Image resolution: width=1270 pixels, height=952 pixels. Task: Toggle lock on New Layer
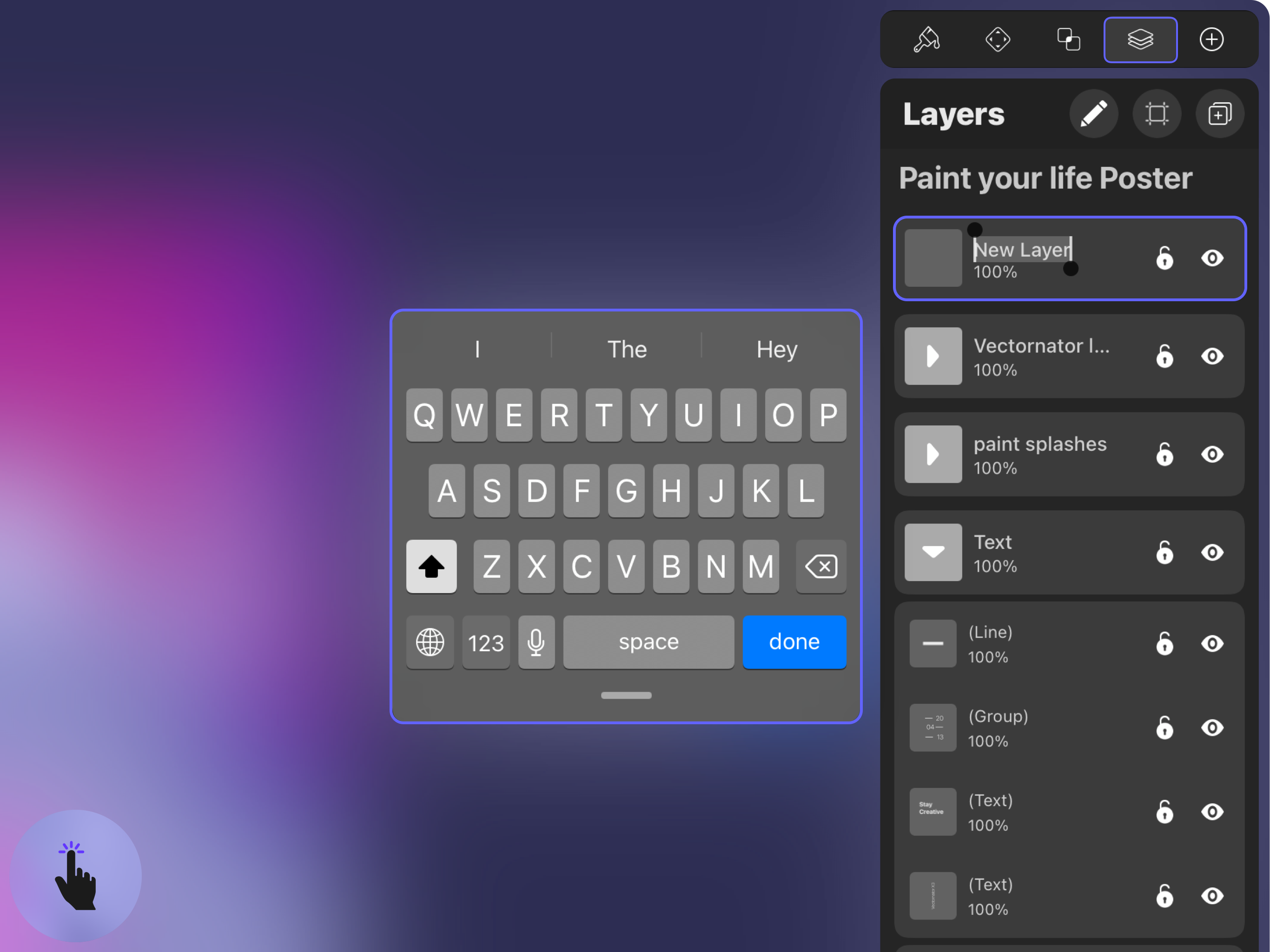(x=1164, y=258)
